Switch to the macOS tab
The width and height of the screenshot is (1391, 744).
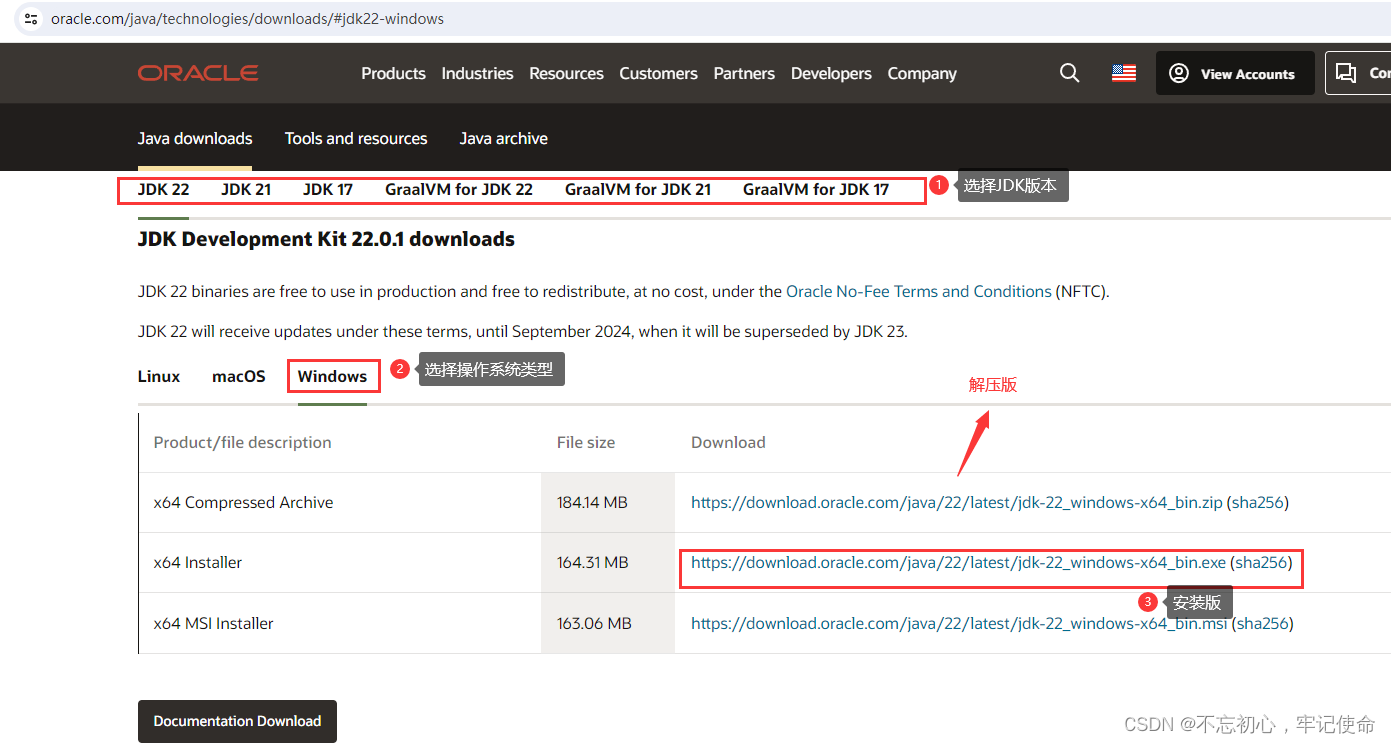[x=239, y=376]
